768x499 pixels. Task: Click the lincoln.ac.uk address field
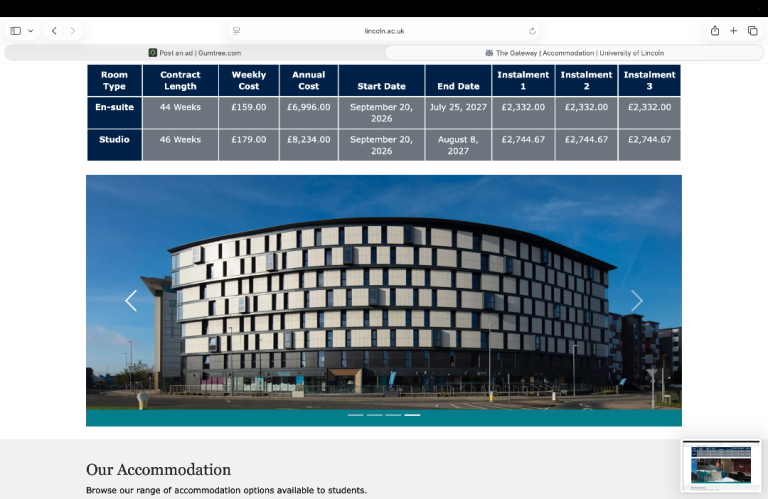point(384,31)
